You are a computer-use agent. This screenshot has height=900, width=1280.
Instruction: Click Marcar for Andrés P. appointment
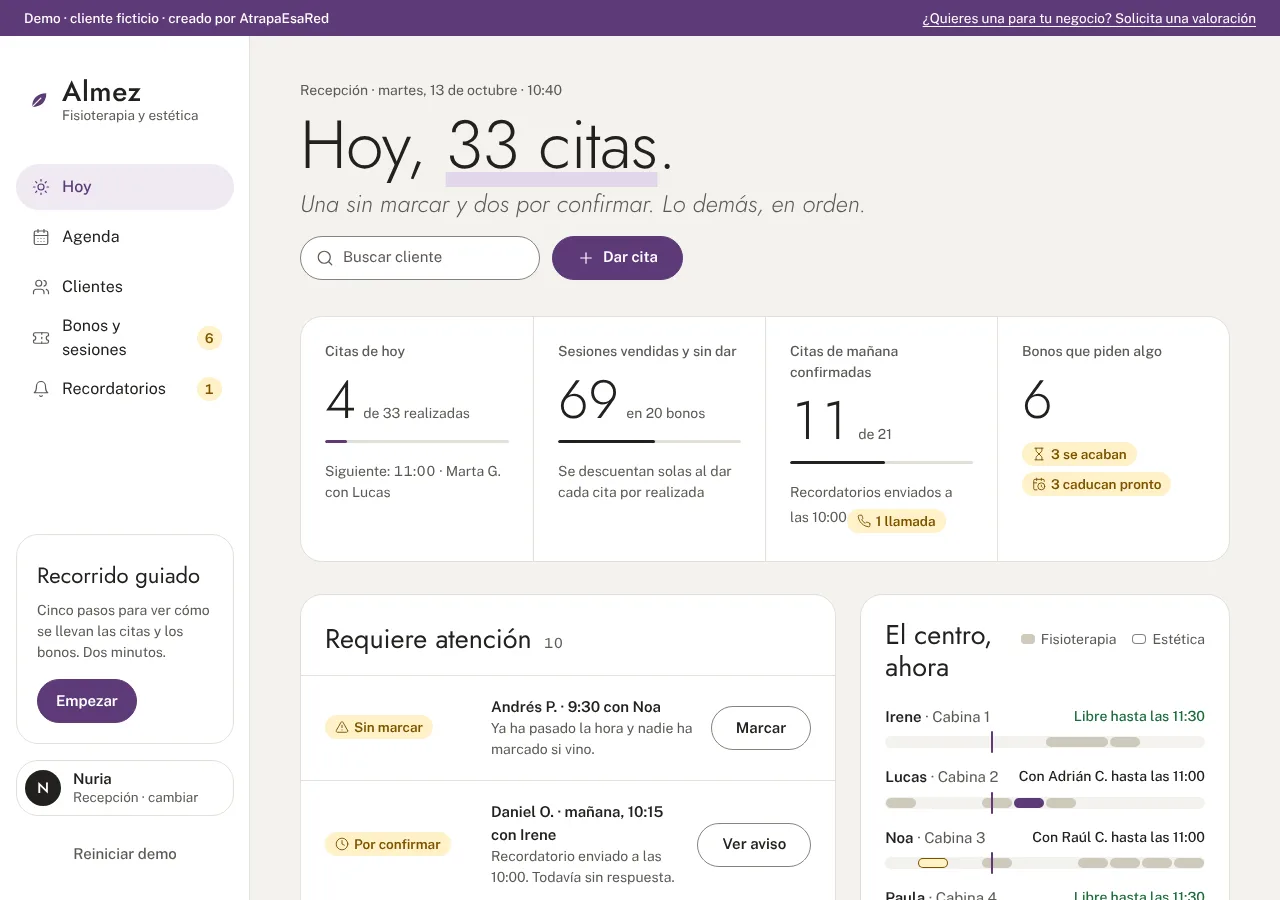[x=761, y=728]
